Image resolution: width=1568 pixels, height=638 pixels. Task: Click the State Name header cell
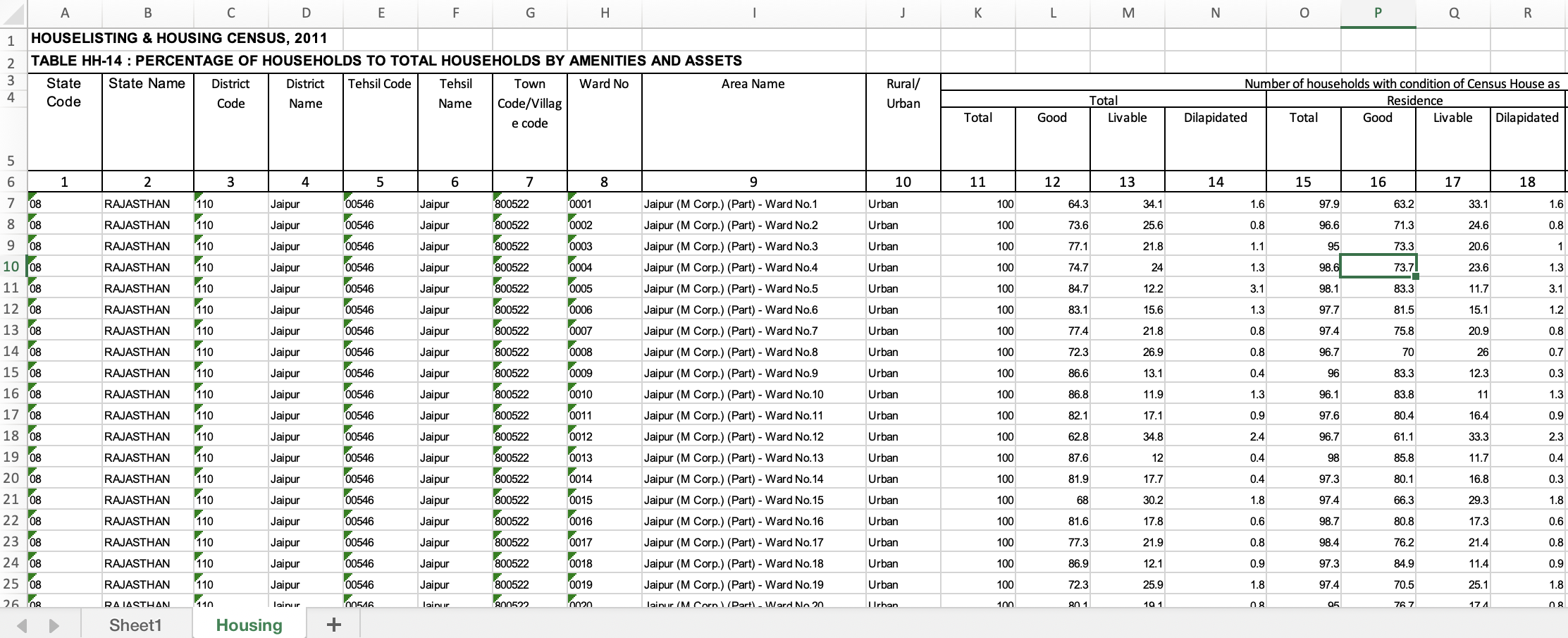[147, 84]
